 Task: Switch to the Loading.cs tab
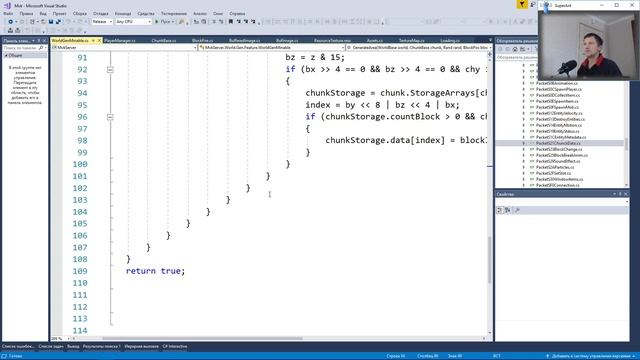450,40
